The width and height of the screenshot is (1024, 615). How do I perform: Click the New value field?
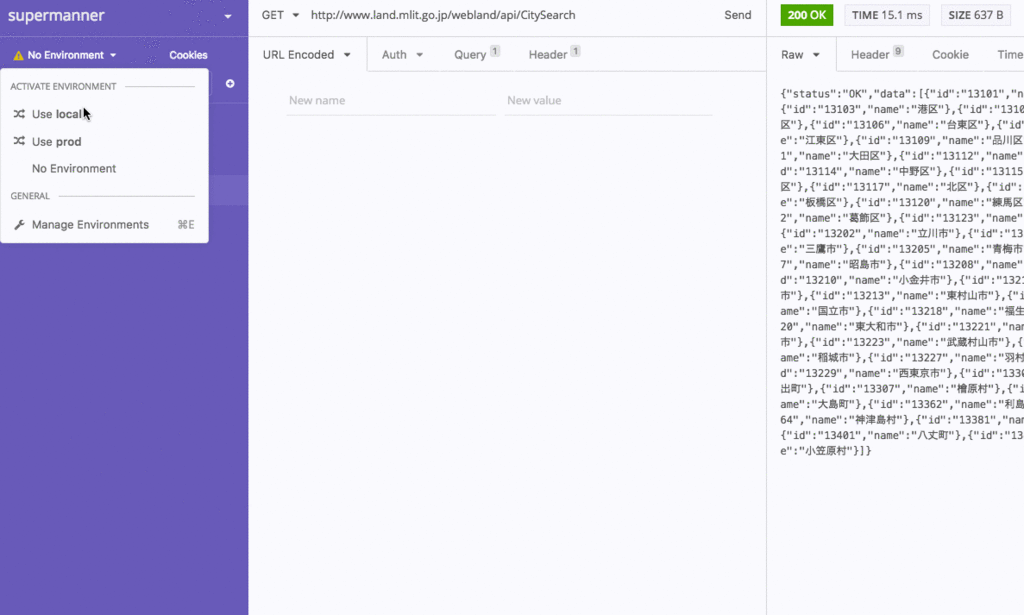pos(608,101)
